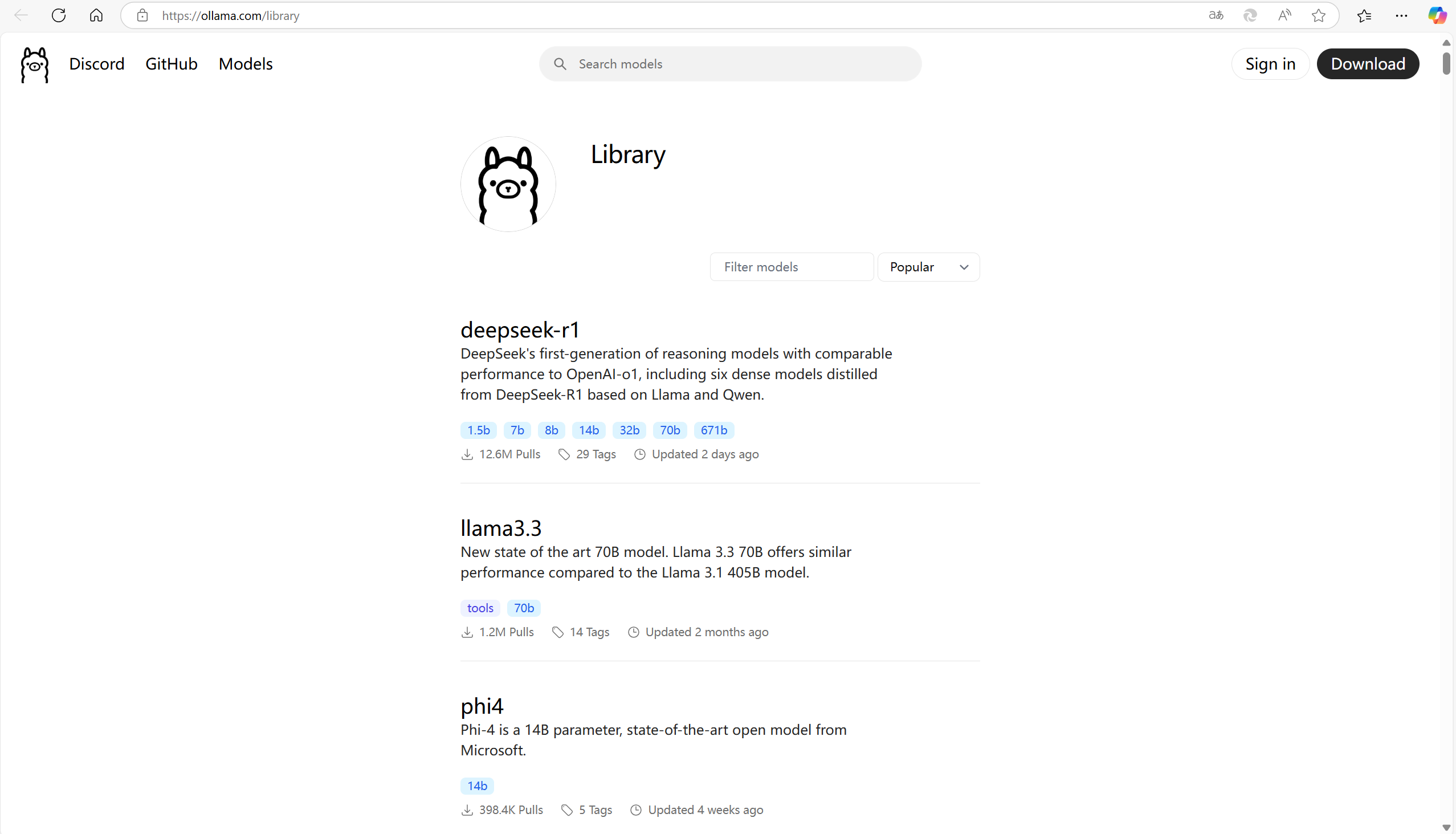Screen dimensions: 1456x834
Task: Add page to favorites star icon
Action: click(1319, 15)
